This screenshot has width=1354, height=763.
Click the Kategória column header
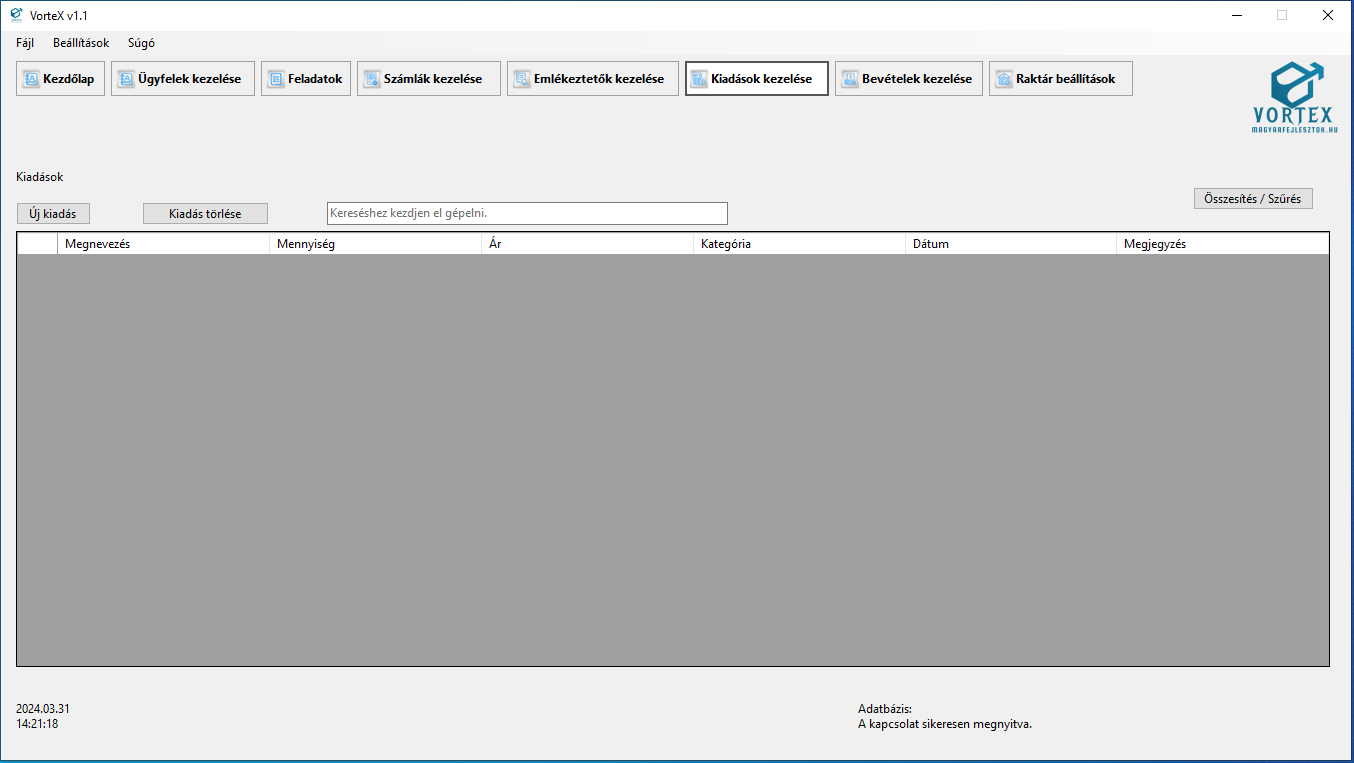click(798, 244)
